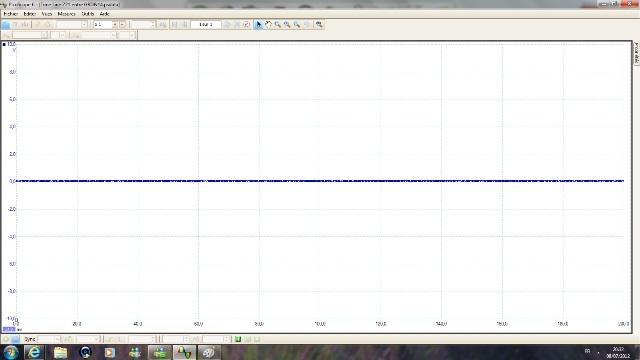Open the Fichier menu
Image resolution: width=640 pixels, height=360 pixels.
(x=11, y=14)
